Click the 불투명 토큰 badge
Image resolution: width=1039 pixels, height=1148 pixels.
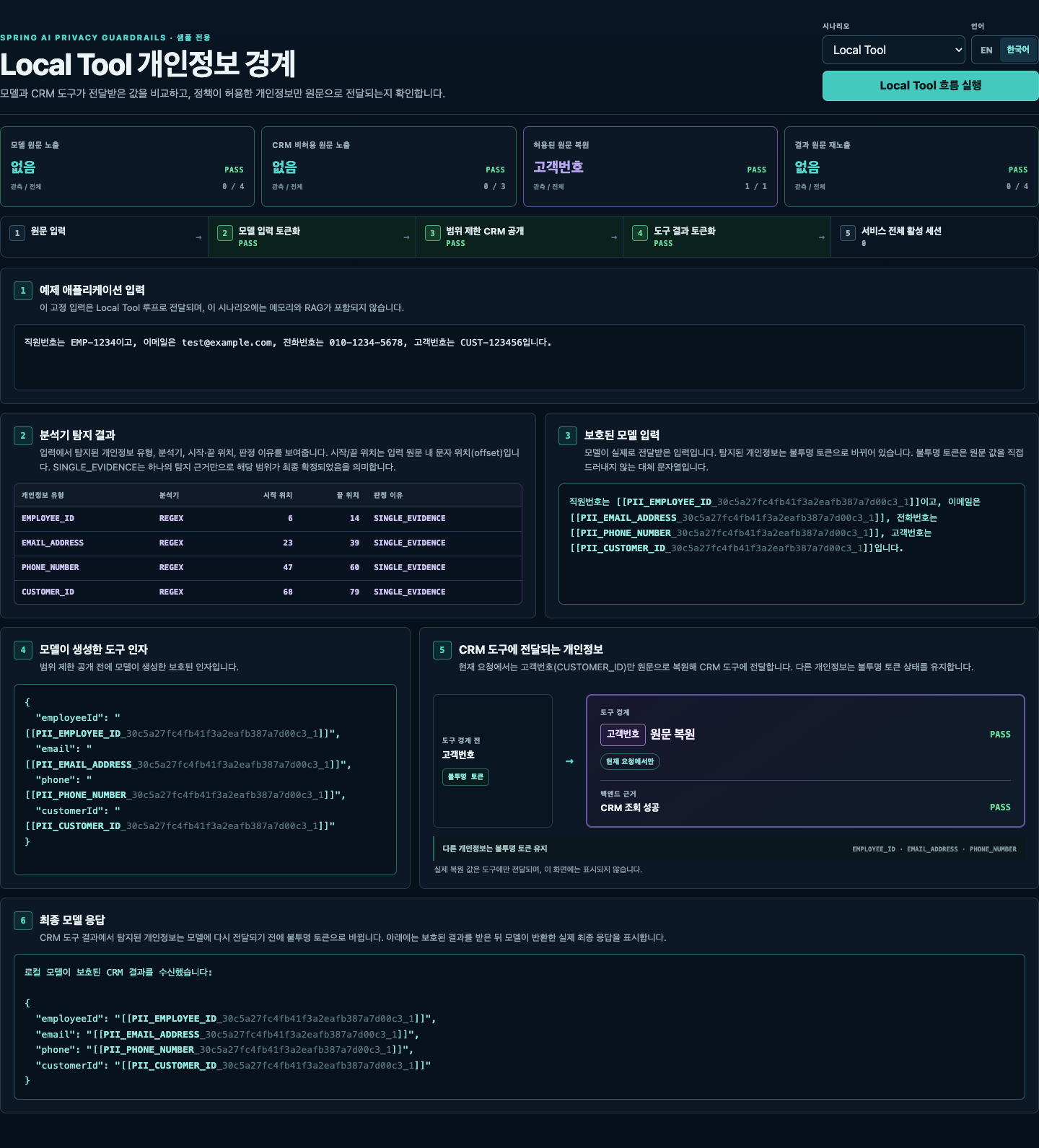coord(465,777)
